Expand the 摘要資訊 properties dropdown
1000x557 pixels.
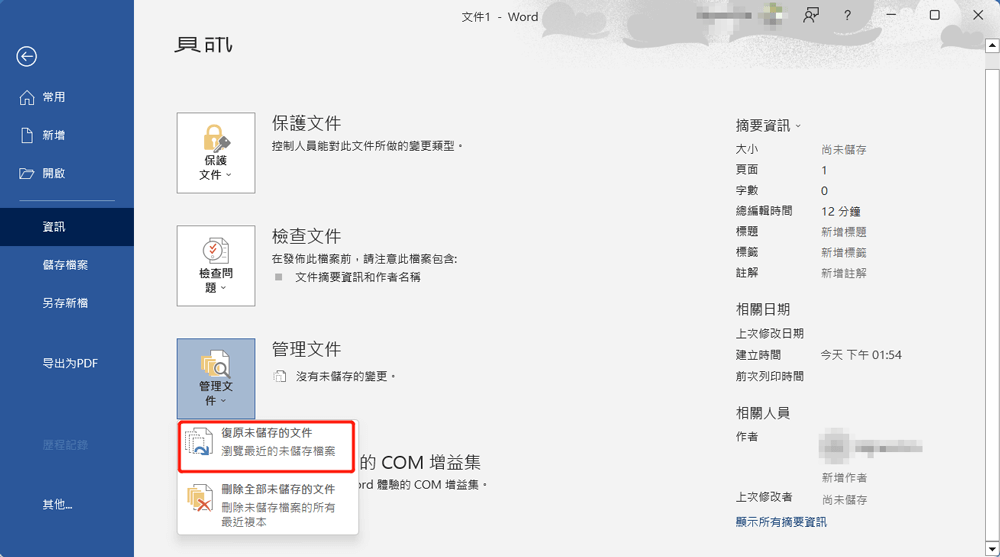(769, 126)
